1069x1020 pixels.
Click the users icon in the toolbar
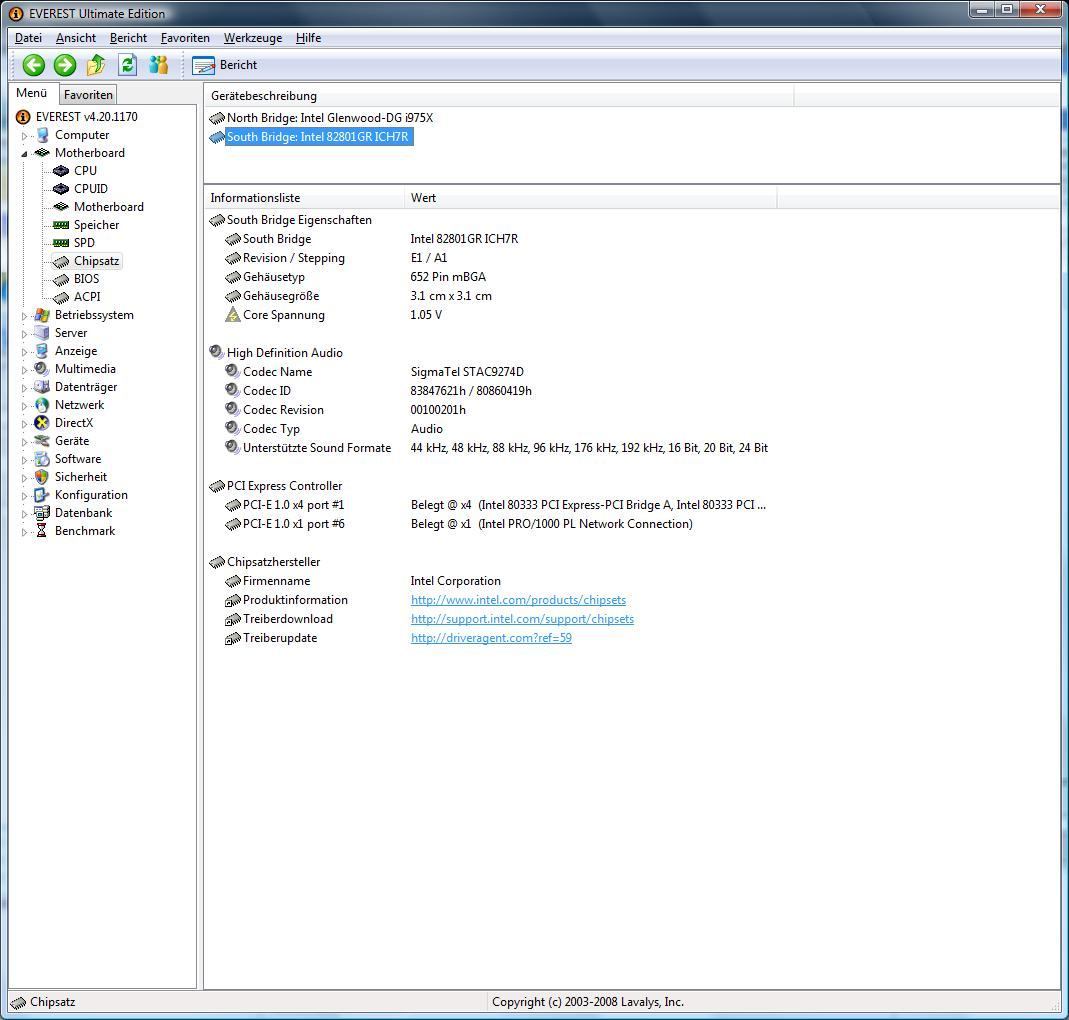[x=159, y=65]
